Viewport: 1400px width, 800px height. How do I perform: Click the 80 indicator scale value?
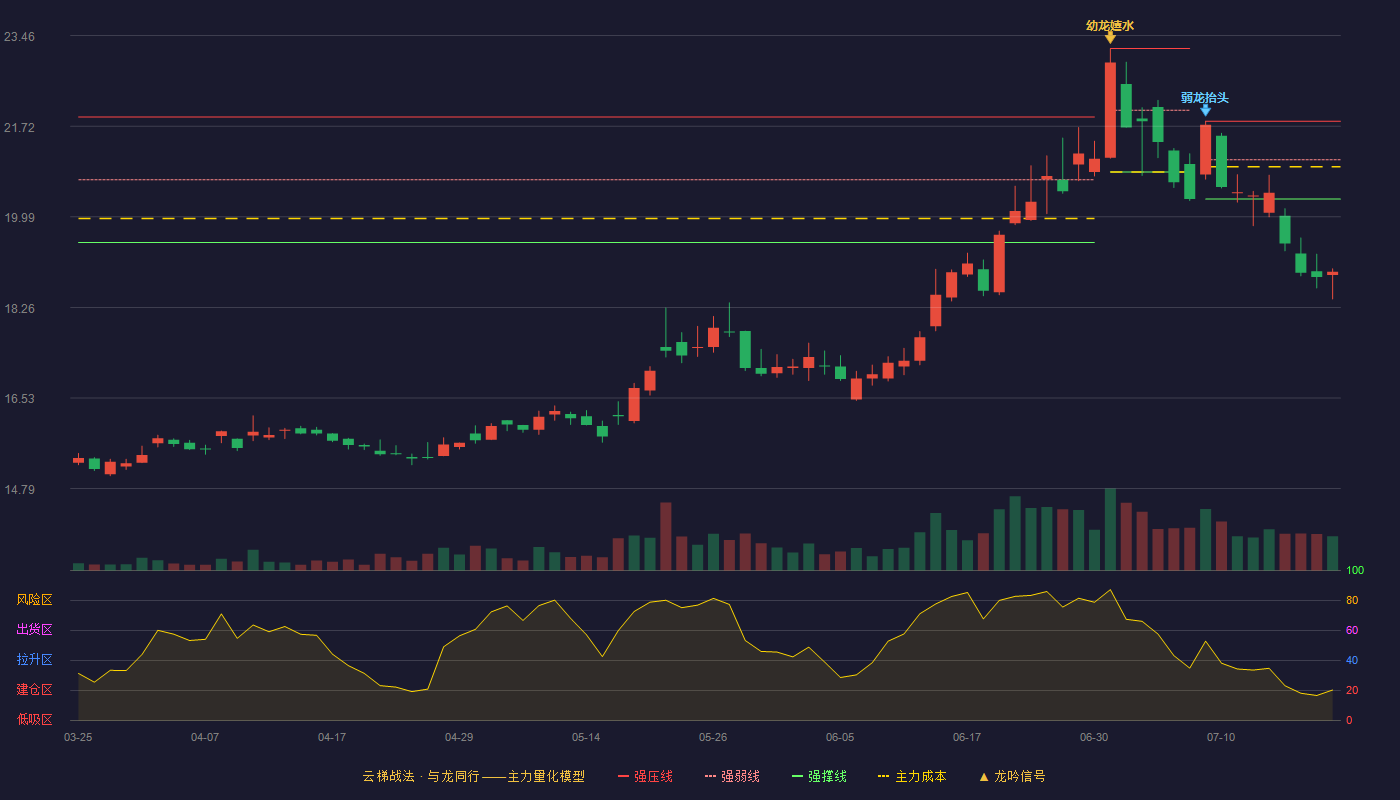coord(1352,600)
